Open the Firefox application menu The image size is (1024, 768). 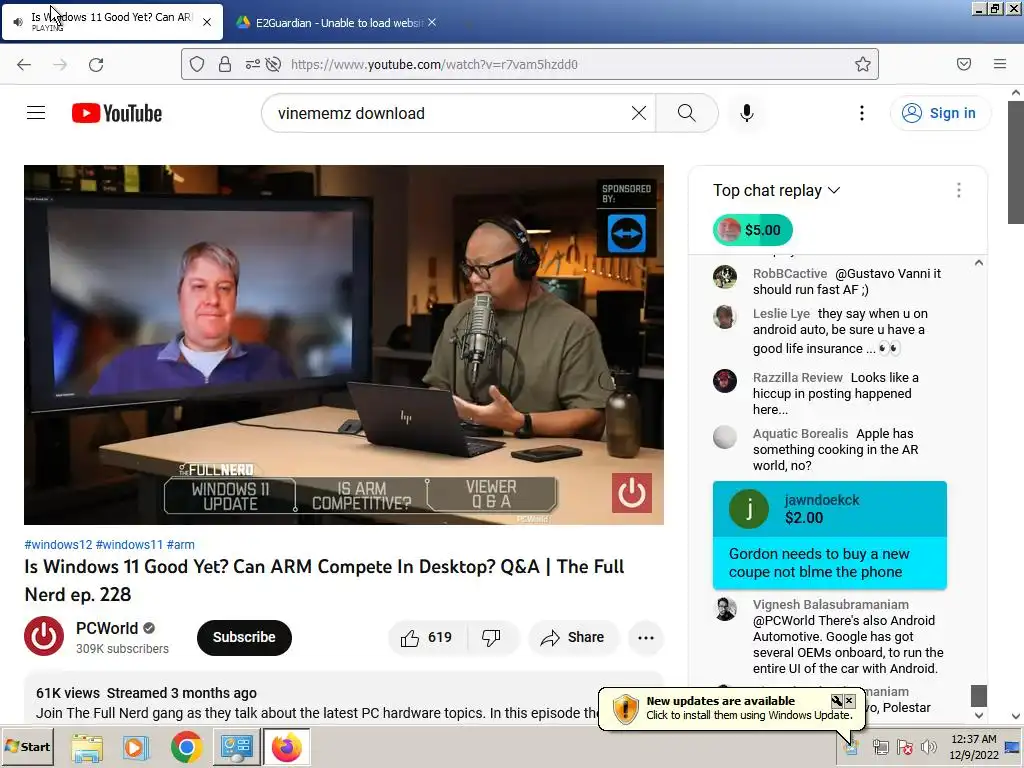pyautogui.click(x=1000, y=64)
